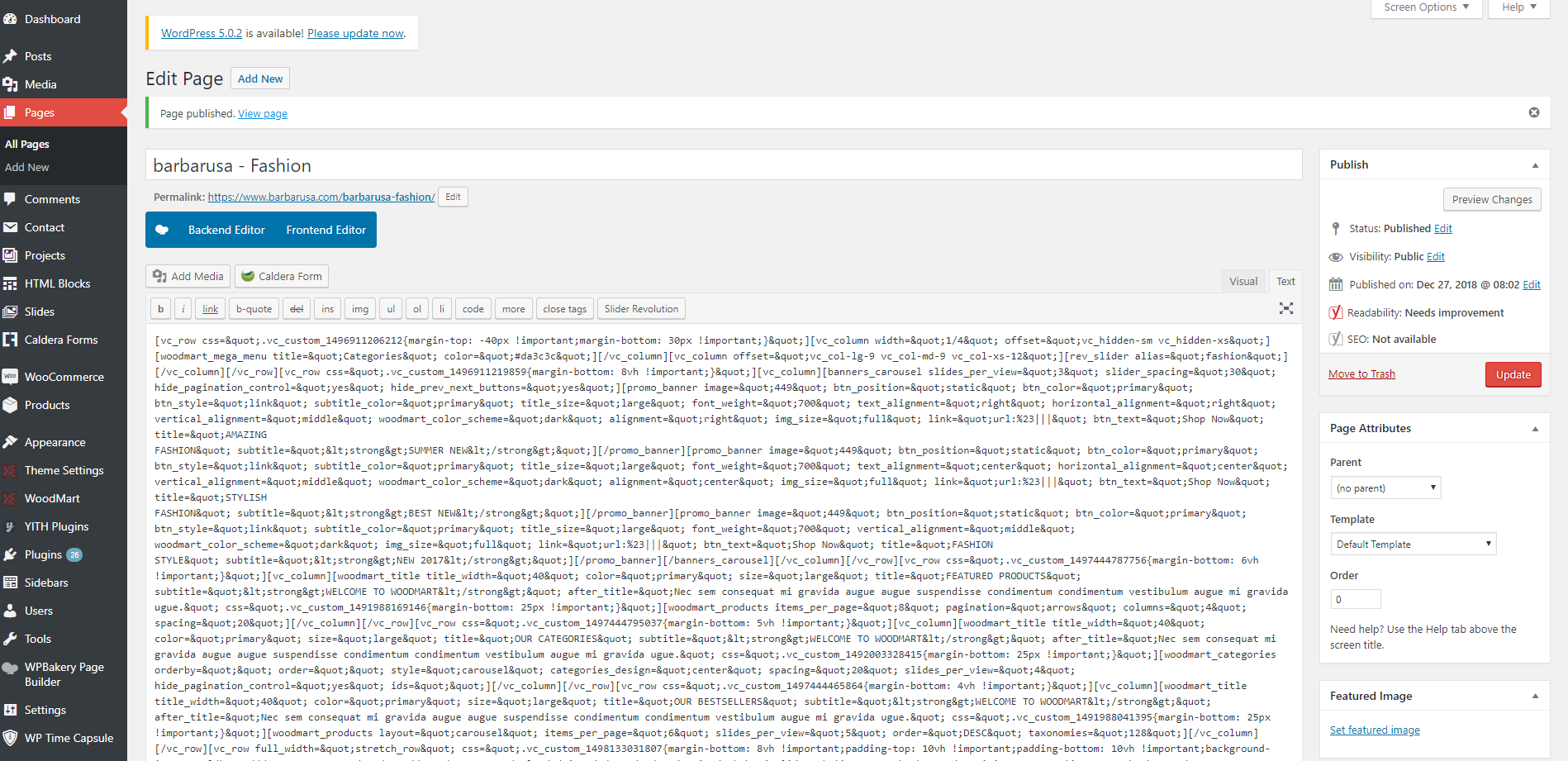Click the Slides images icon

tap(10, 312)
